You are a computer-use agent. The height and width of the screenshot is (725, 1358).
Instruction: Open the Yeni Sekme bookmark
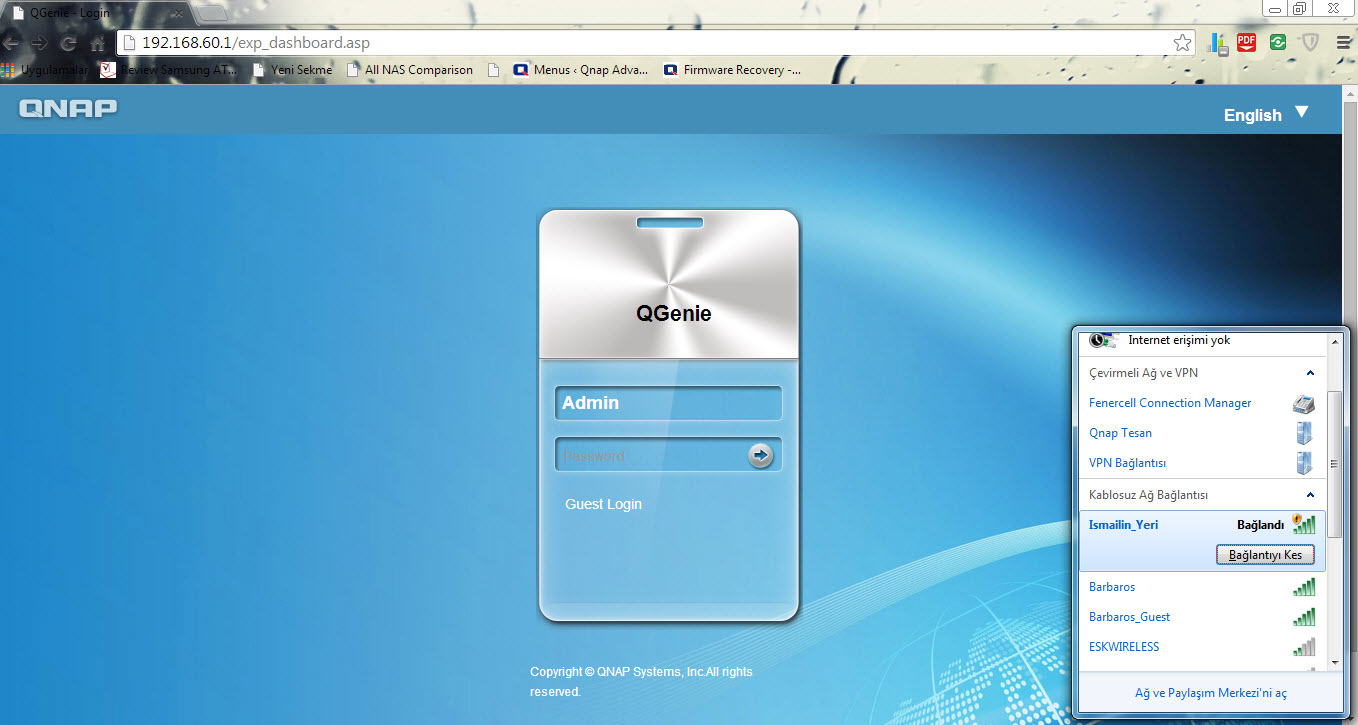point(292,70)
